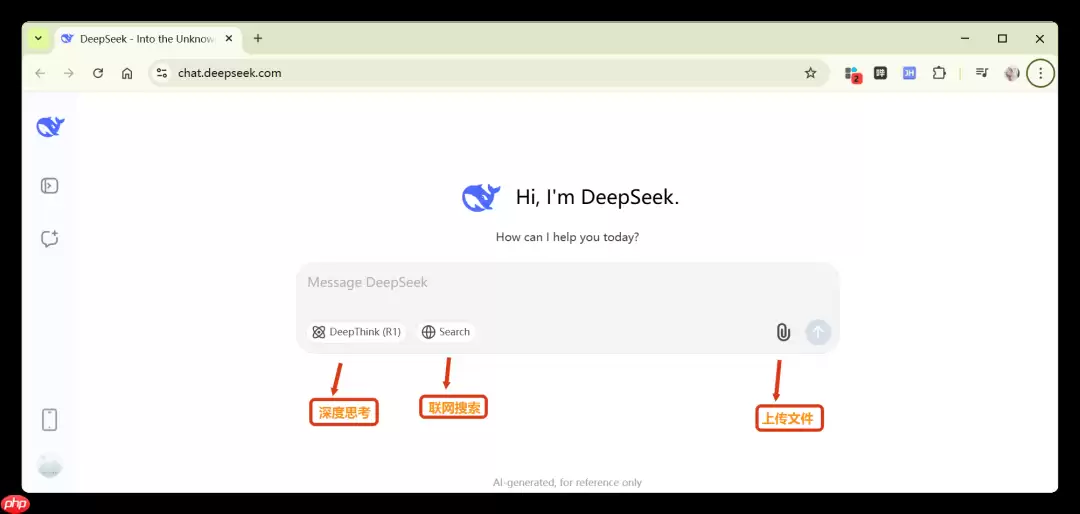Bookmark this page with star icon
1080x514 pixels.
tap(811, 73)
